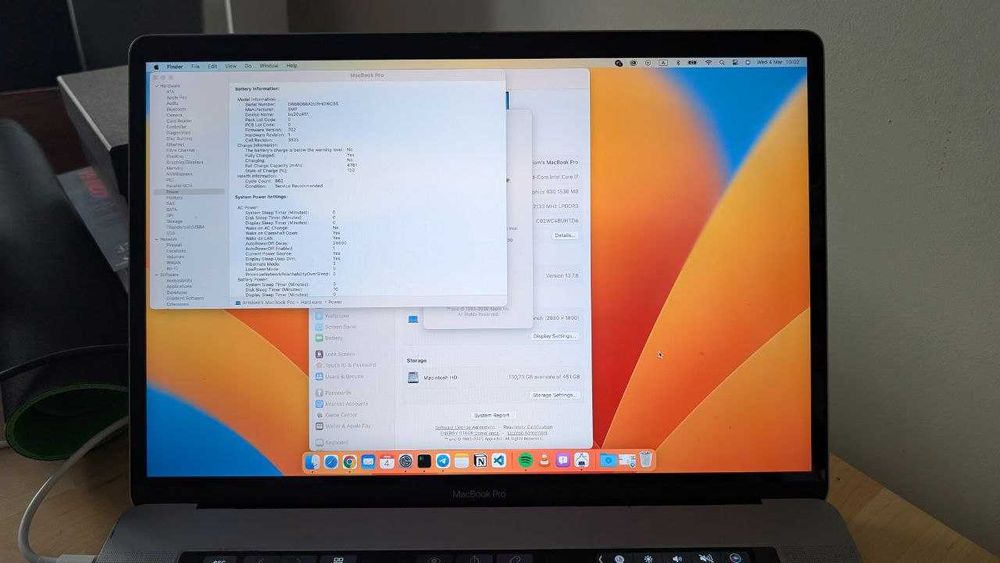Select Storage in Hardware list
The image size is (1000, 563).
[175, 221]
